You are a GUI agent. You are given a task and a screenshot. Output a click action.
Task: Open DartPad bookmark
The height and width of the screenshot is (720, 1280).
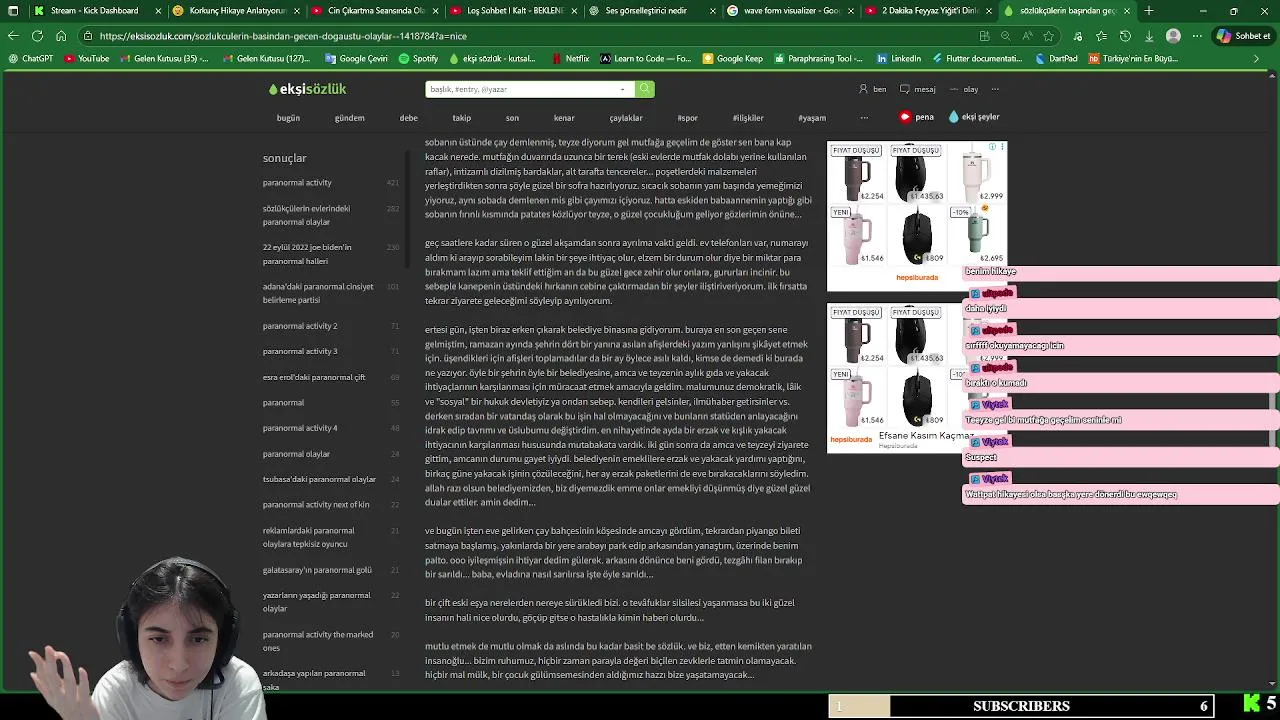point(1056,59)
